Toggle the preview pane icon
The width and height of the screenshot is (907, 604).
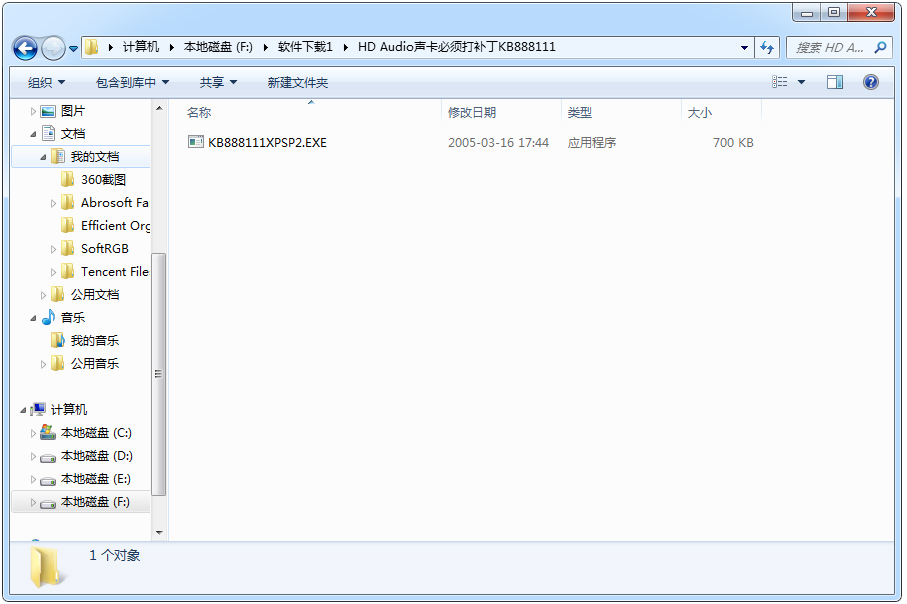(835, 82)
